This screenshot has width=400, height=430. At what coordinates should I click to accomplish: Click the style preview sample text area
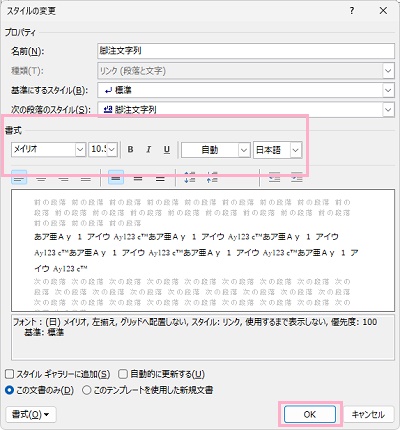203,251
